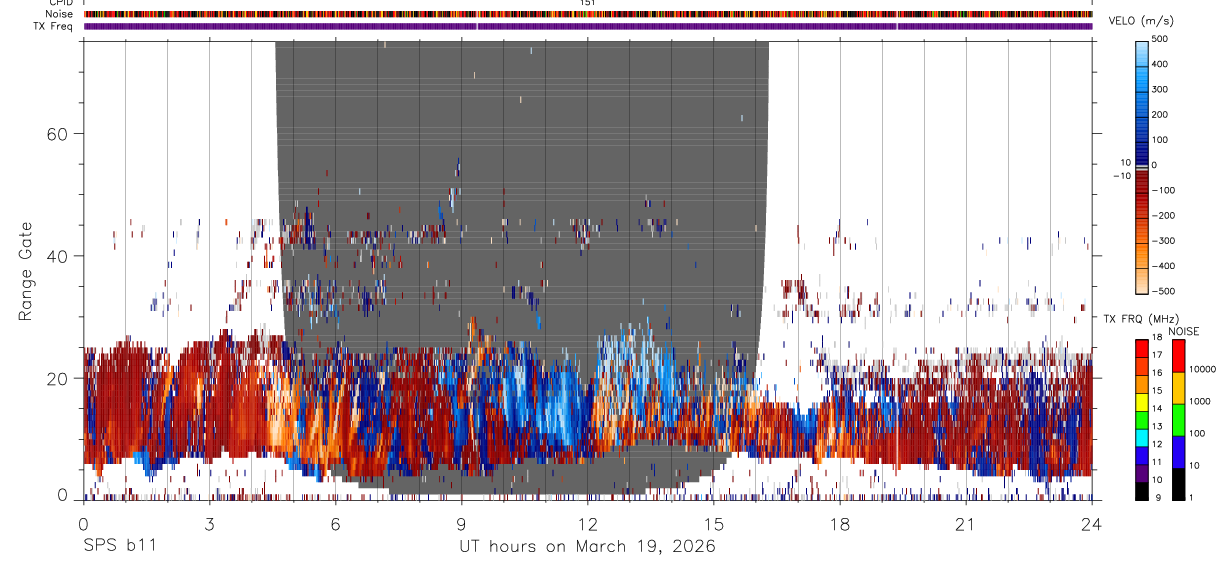Click the 500 value on velocity scale
1228x567 pixels.
coord(1162,39)
